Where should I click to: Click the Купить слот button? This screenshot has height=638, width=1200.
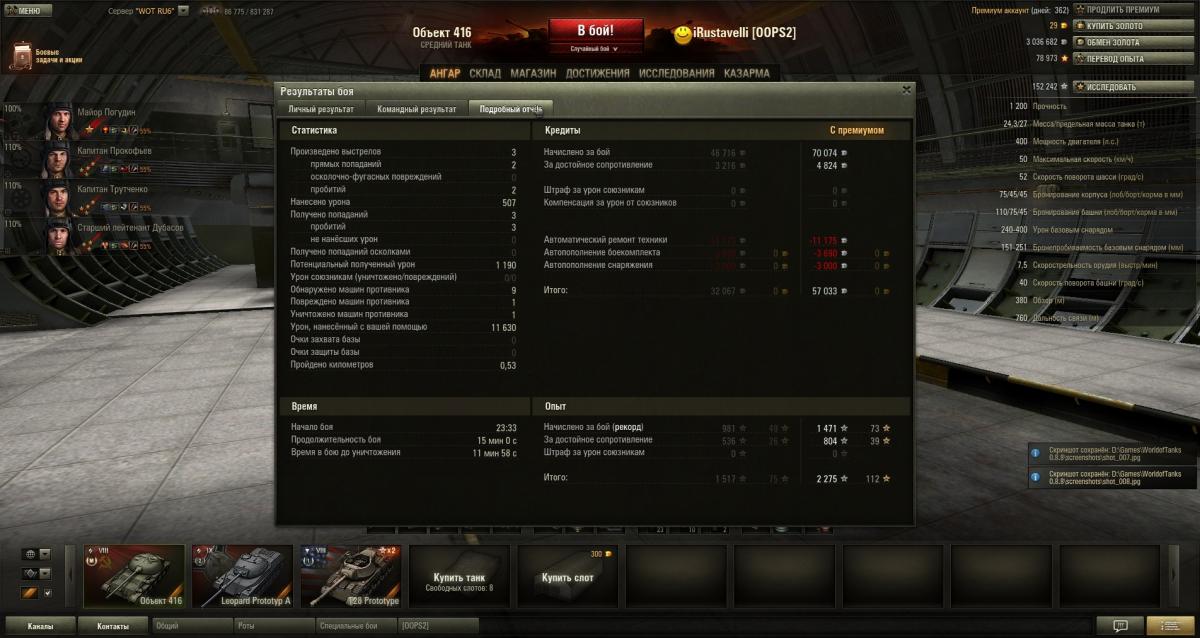[568, 576]
